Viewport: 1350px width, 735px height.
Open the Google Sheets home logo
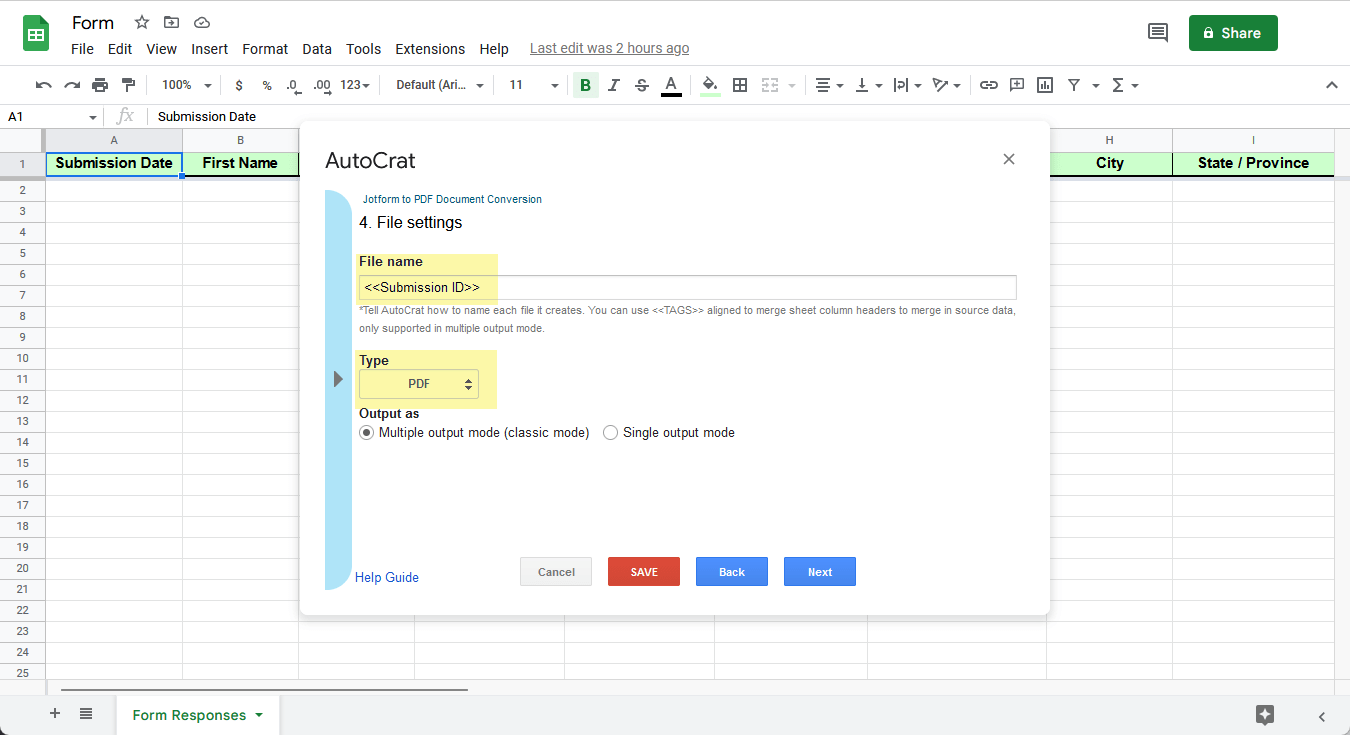tap(36, 33)
